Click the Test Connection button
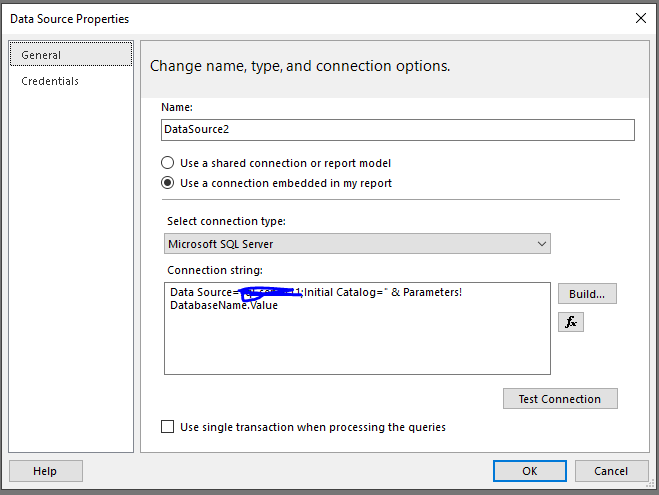 (560, 399)
